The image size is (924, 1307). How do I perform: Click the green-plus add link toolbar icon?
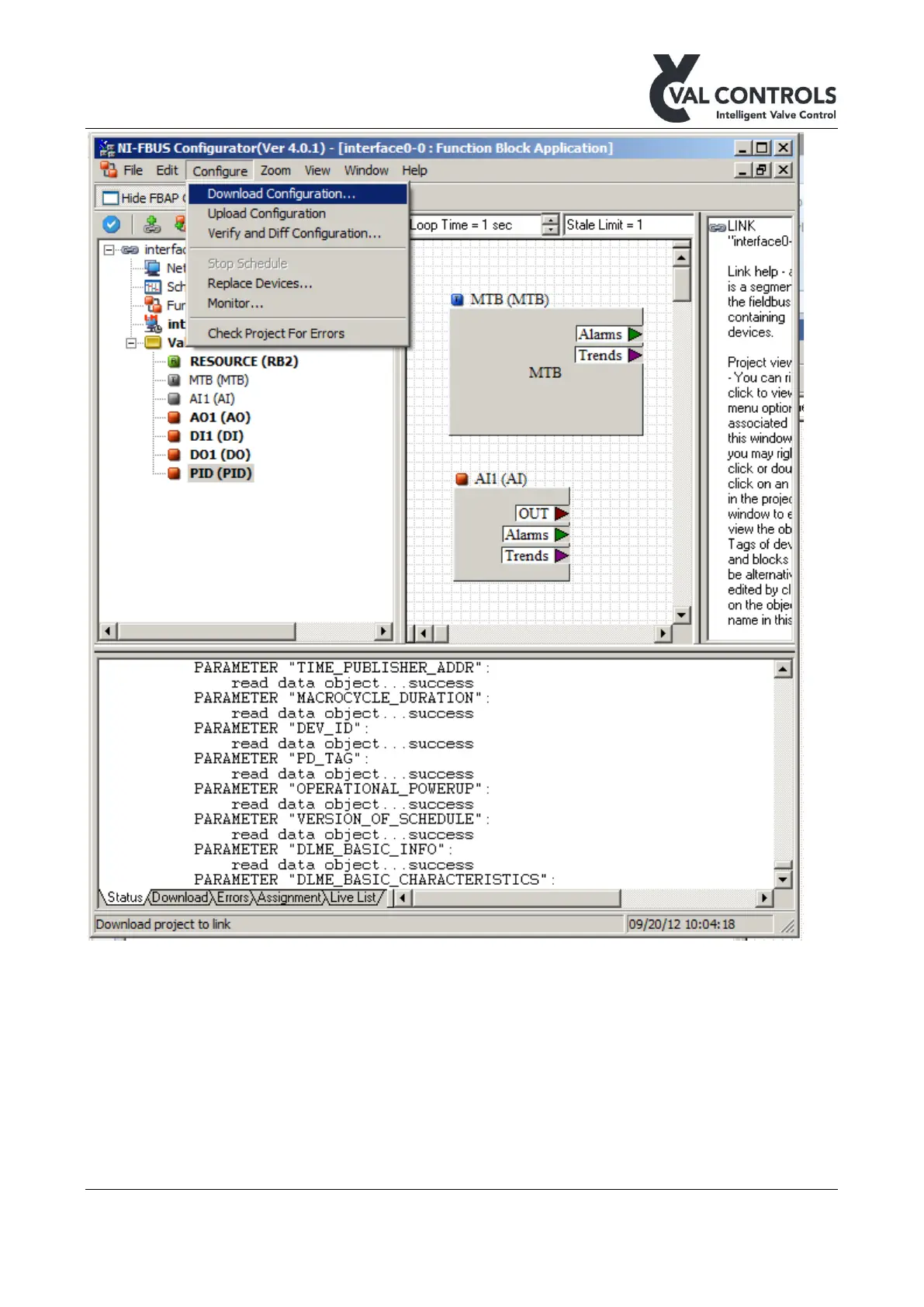pos(153,225)
